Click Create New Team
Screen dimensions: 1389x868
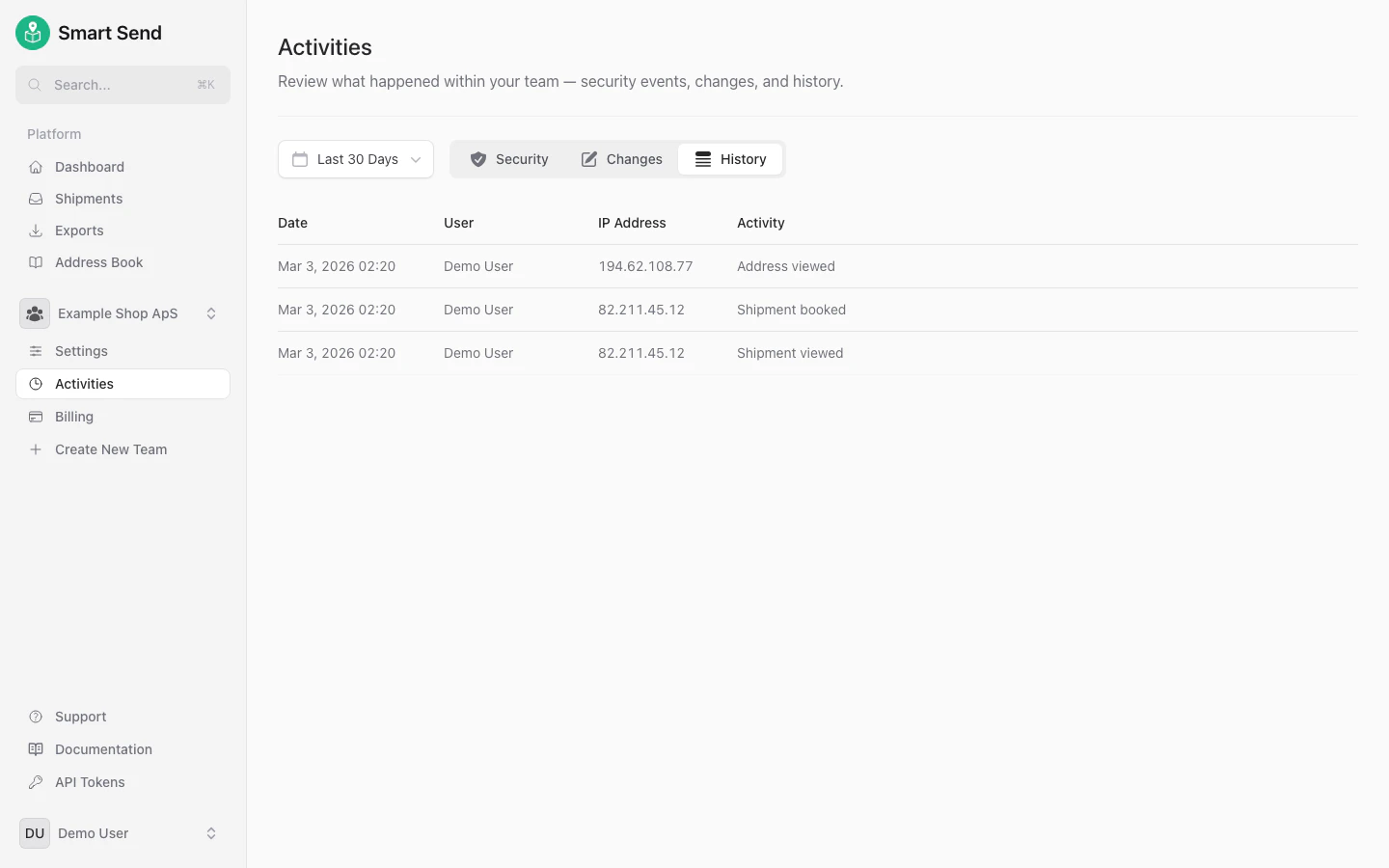click(112, 449)
